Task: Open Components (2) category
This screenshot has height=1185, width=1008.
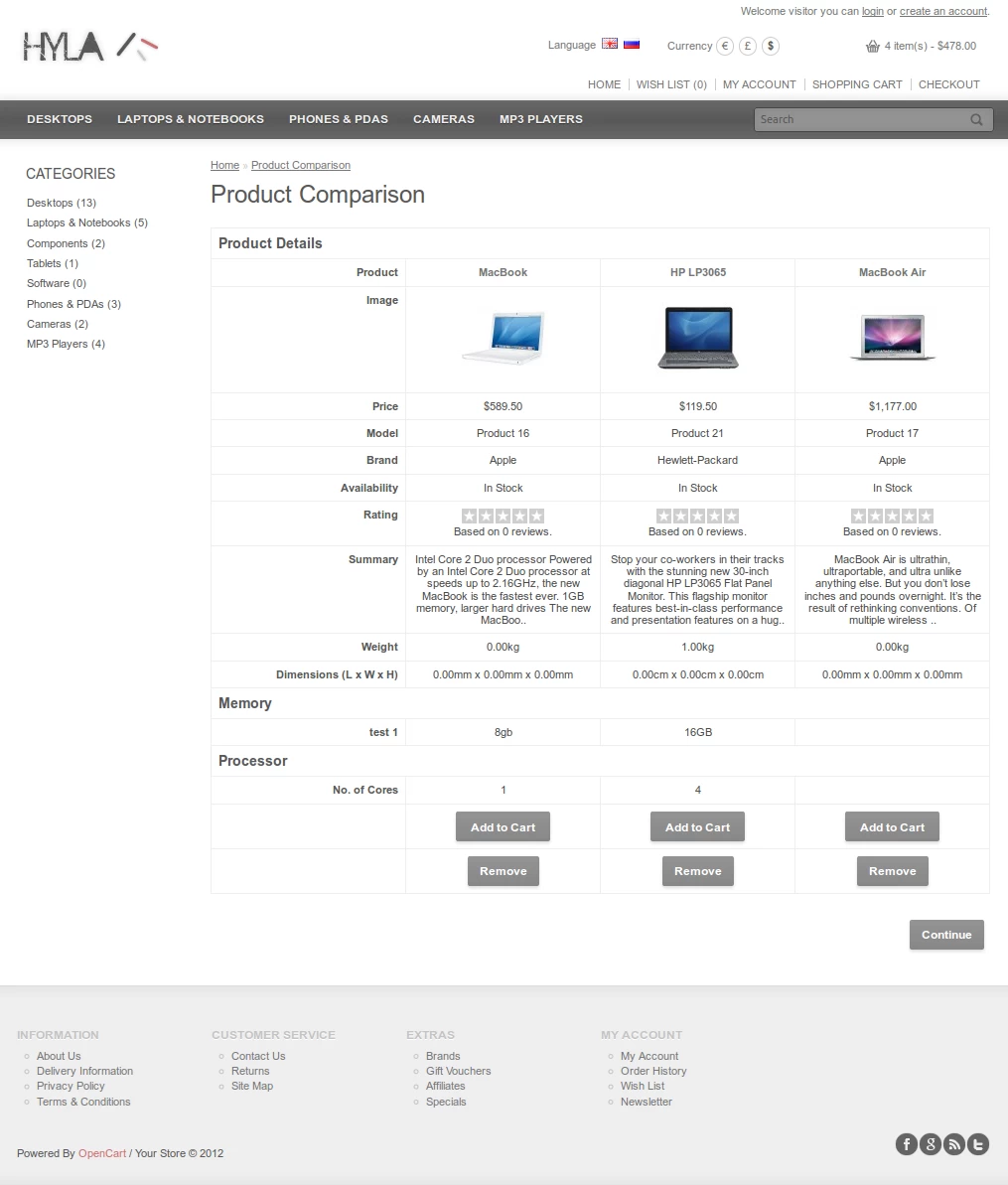Action: 66,243
